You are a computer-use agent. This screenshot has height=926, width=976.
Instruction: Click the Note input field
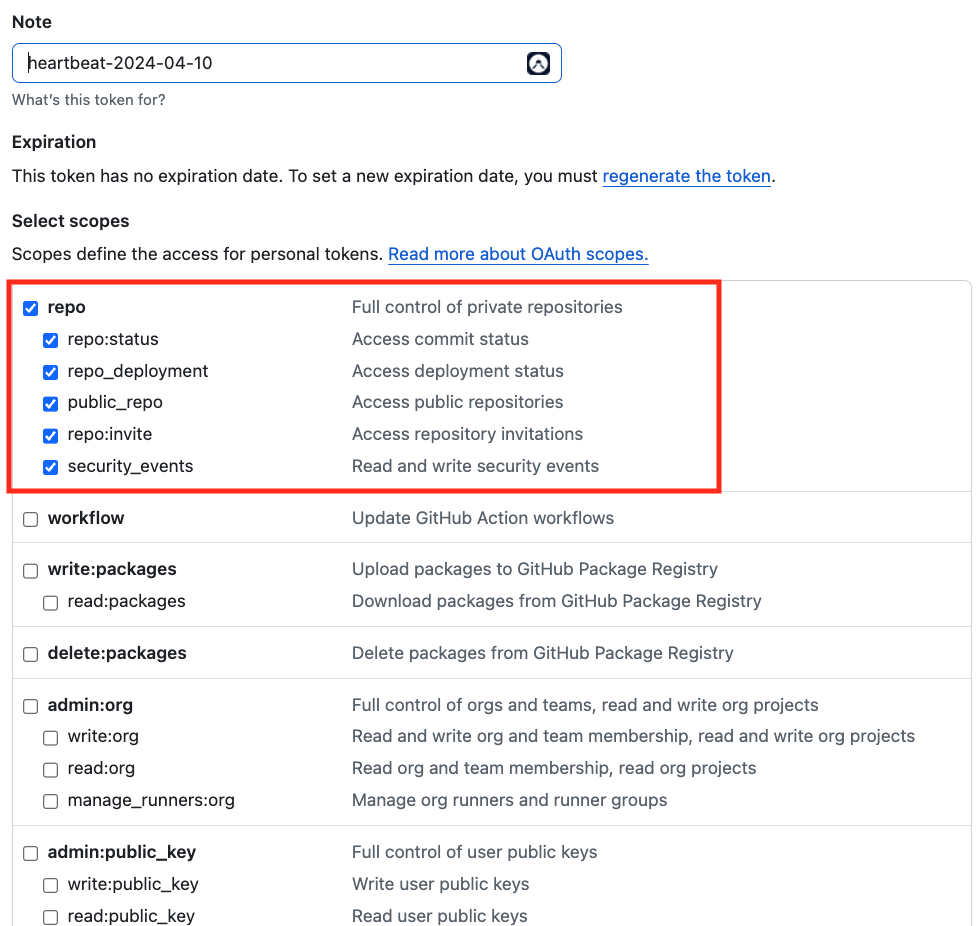(270, 63)
